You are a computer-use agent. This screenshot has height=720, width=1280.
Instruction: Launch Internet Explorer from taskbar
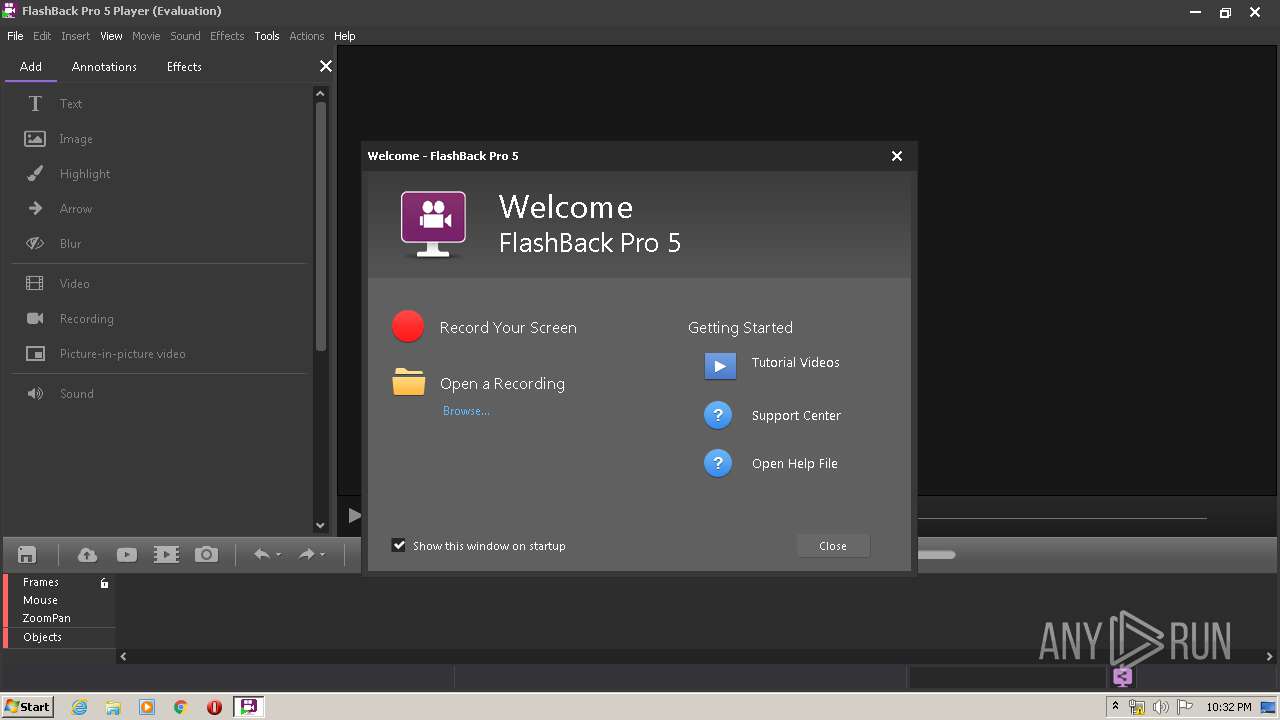(80, 707)
